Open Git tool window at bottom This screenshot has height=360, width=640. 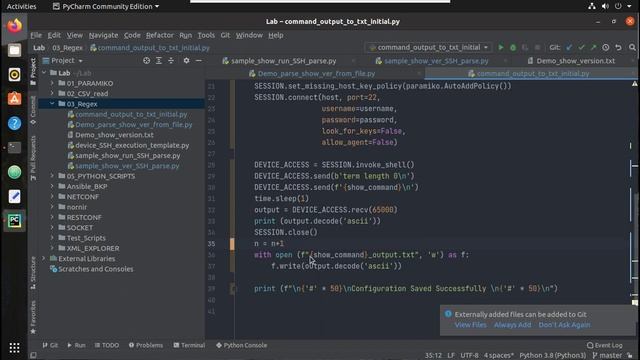click(x=50, y=345)
